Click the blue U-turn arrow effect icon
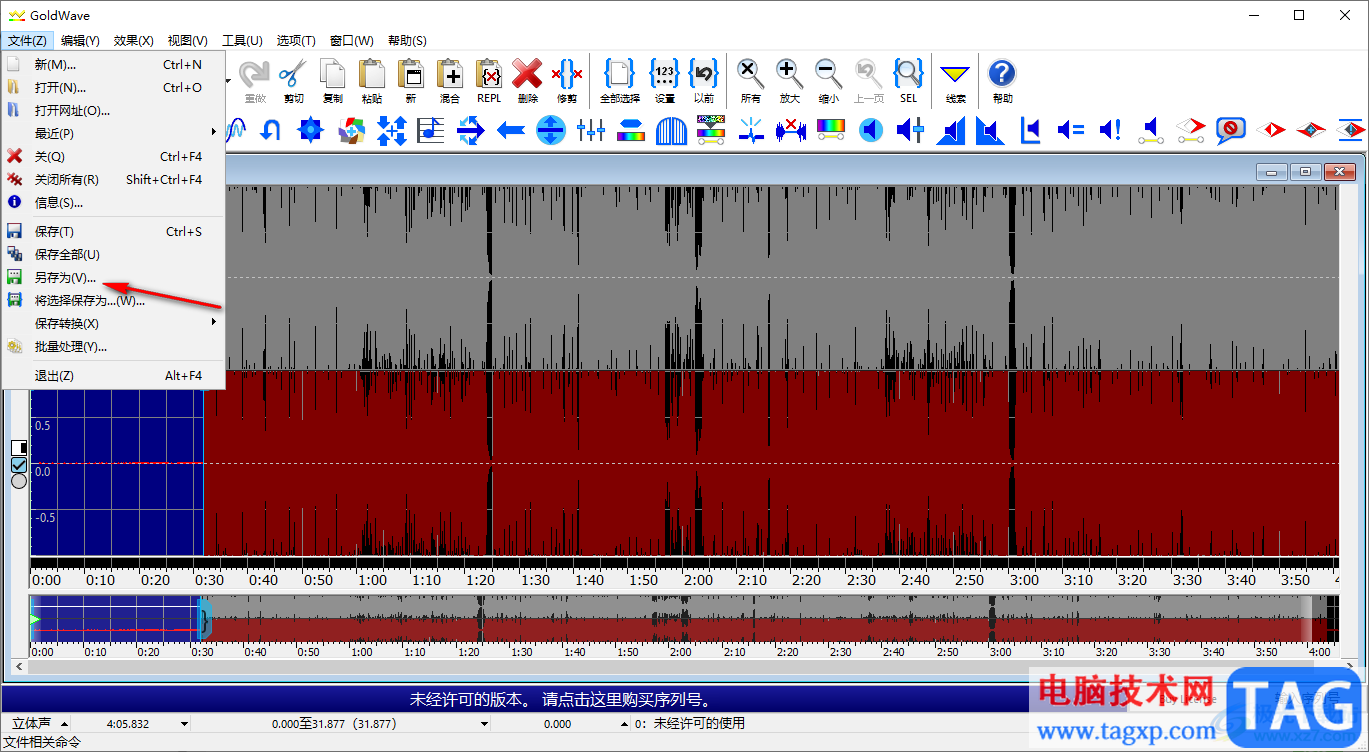 (x=270, y=130)
